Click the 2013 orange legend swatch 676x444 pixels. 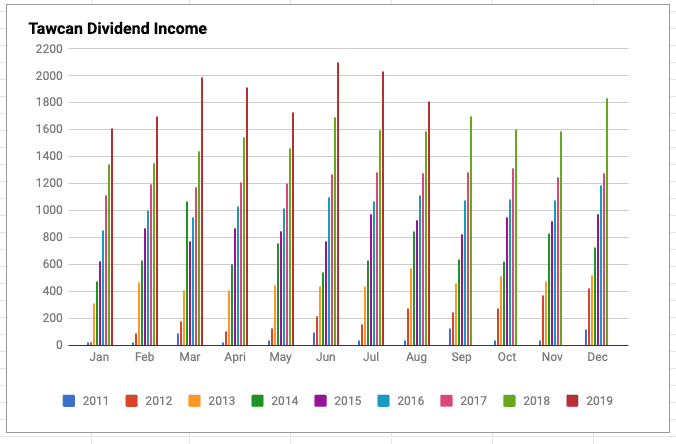click(x=194, y=401)
